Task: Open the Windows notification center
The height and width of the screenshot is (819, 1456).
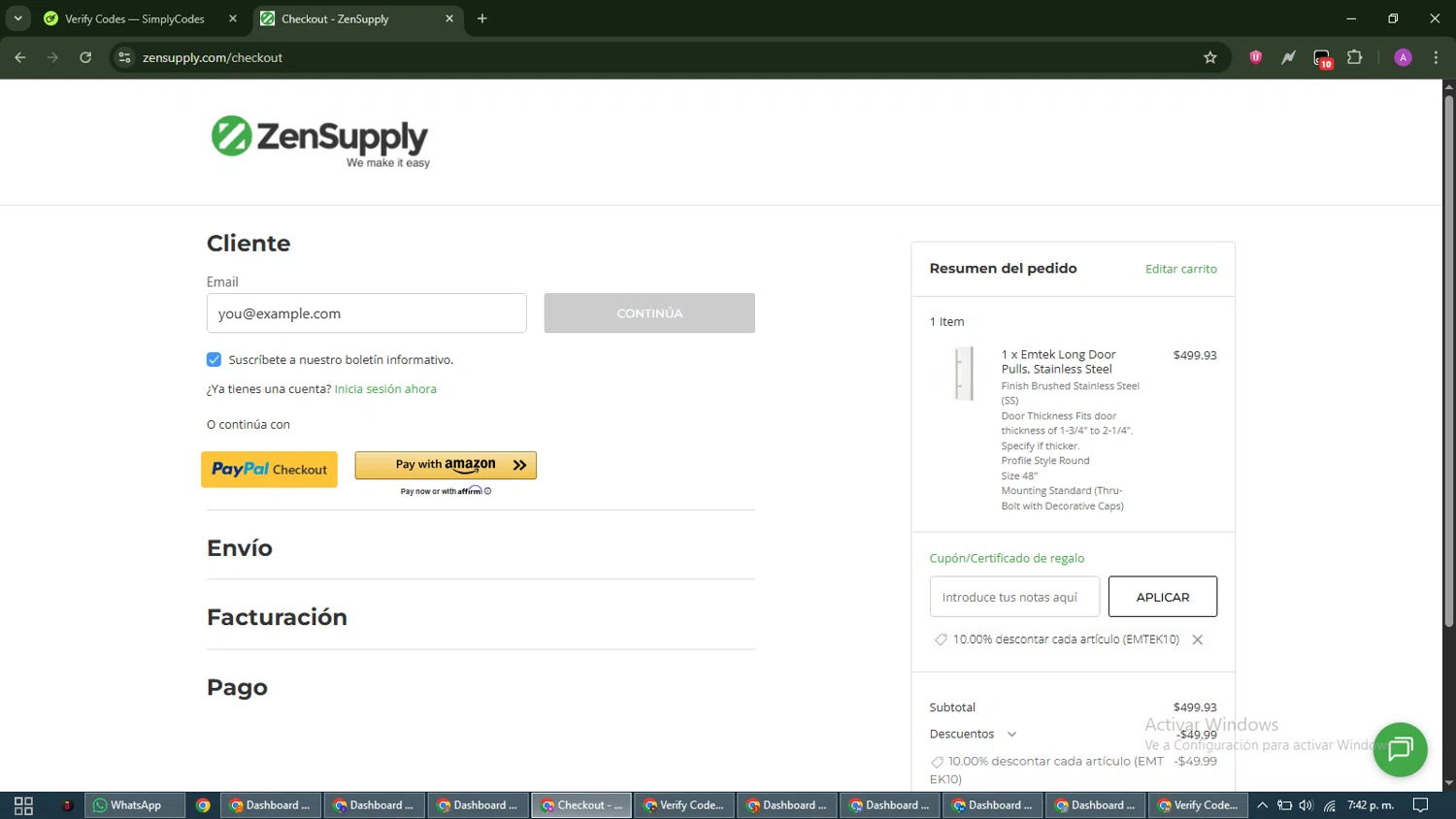Action: [1420, 805]
